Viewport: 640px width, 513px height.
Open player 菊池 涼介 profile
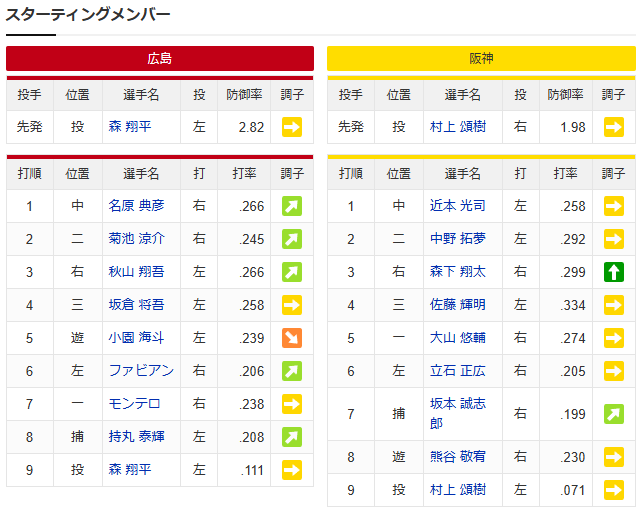(136, 238)
